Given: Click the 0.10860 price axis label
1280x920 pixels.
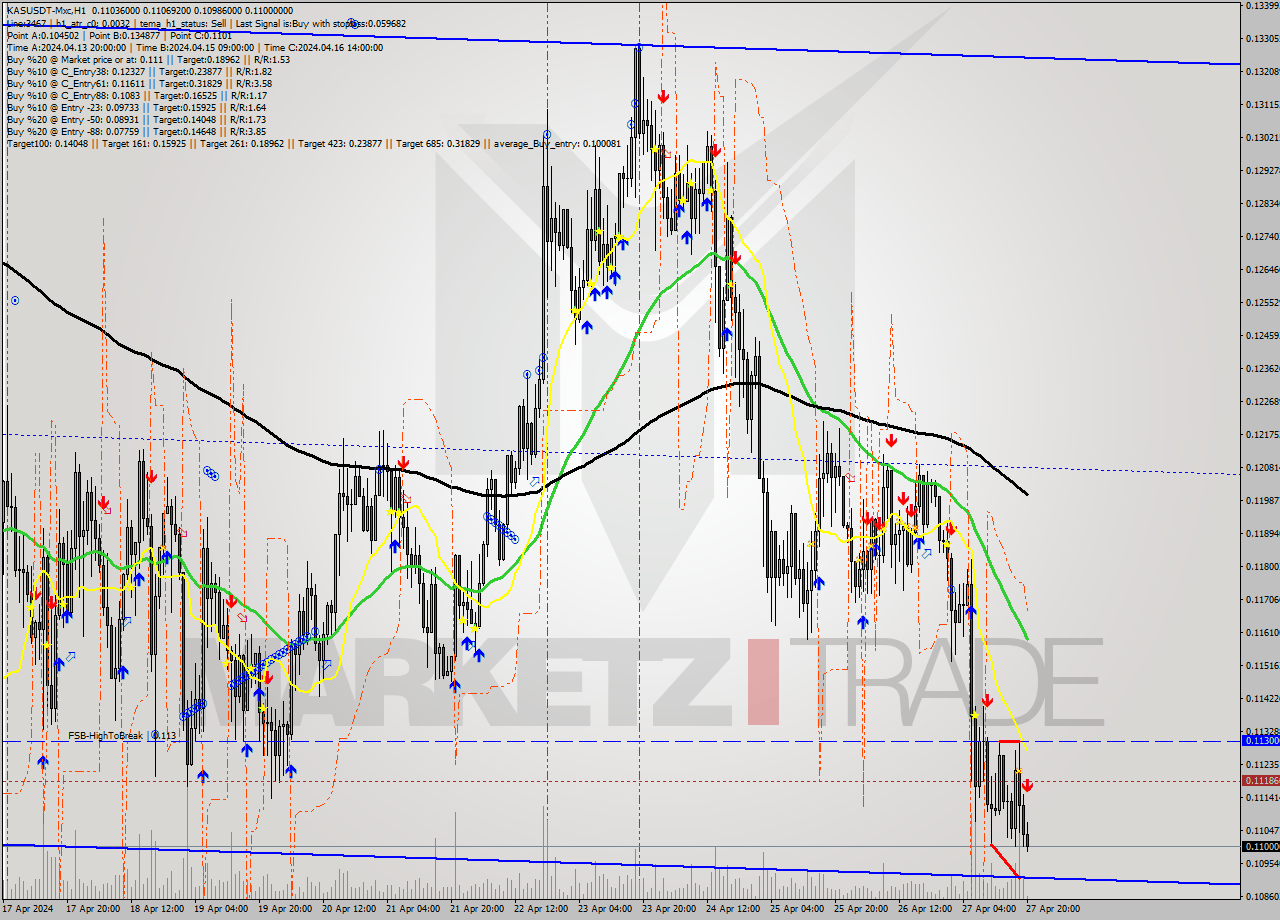Looking at the screenshot, I should tap(1262, 896).
